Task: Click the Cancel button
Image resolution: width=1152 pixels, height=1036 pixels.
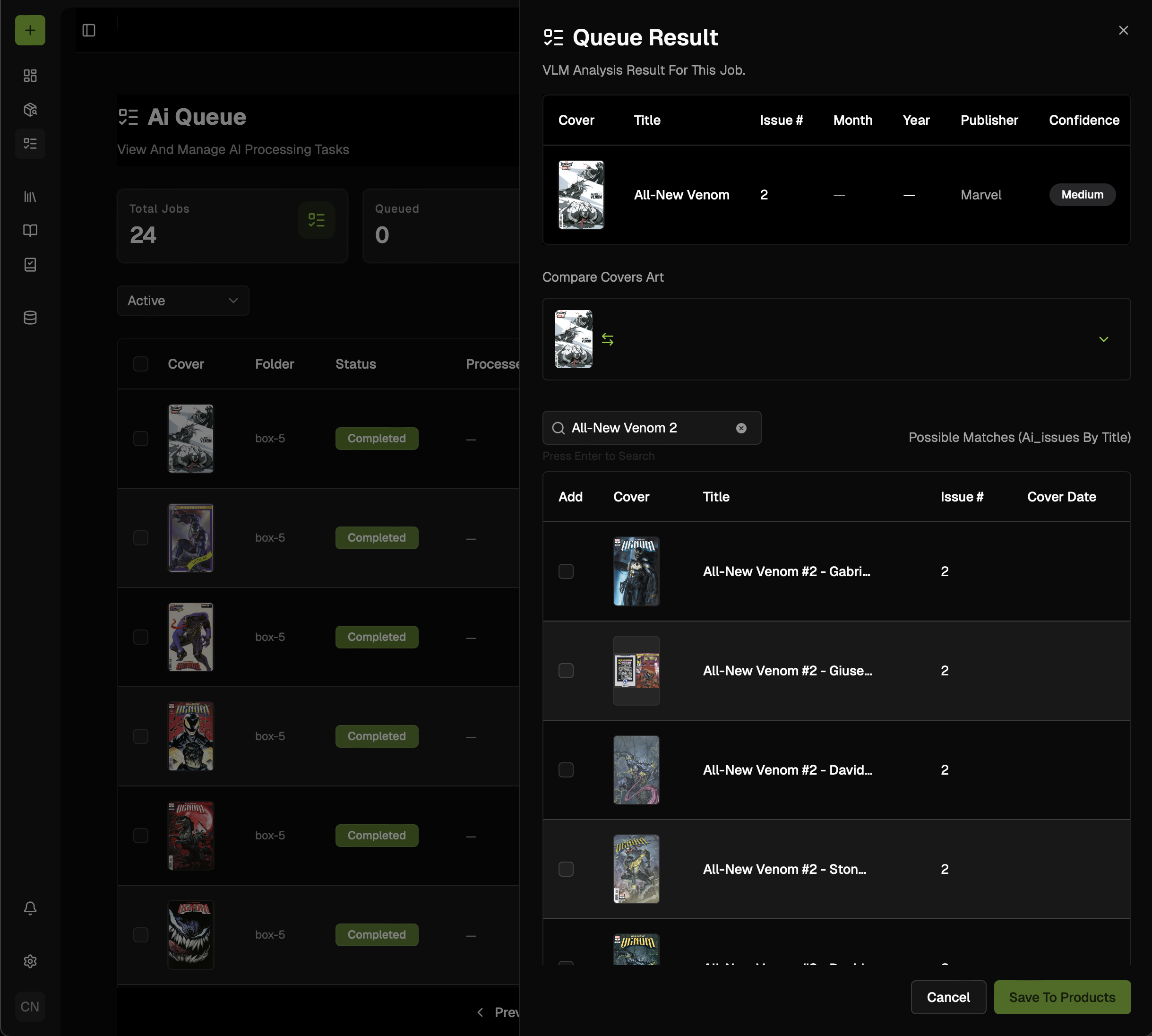Action: (x=948, y=997)
